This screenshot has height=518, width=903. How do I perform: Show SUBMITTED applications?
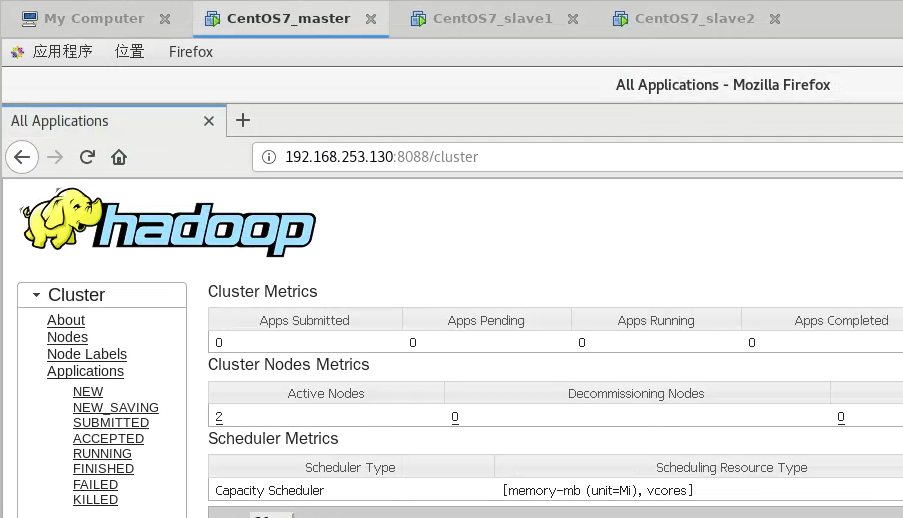pyautogui.click(x=111, y=422)
